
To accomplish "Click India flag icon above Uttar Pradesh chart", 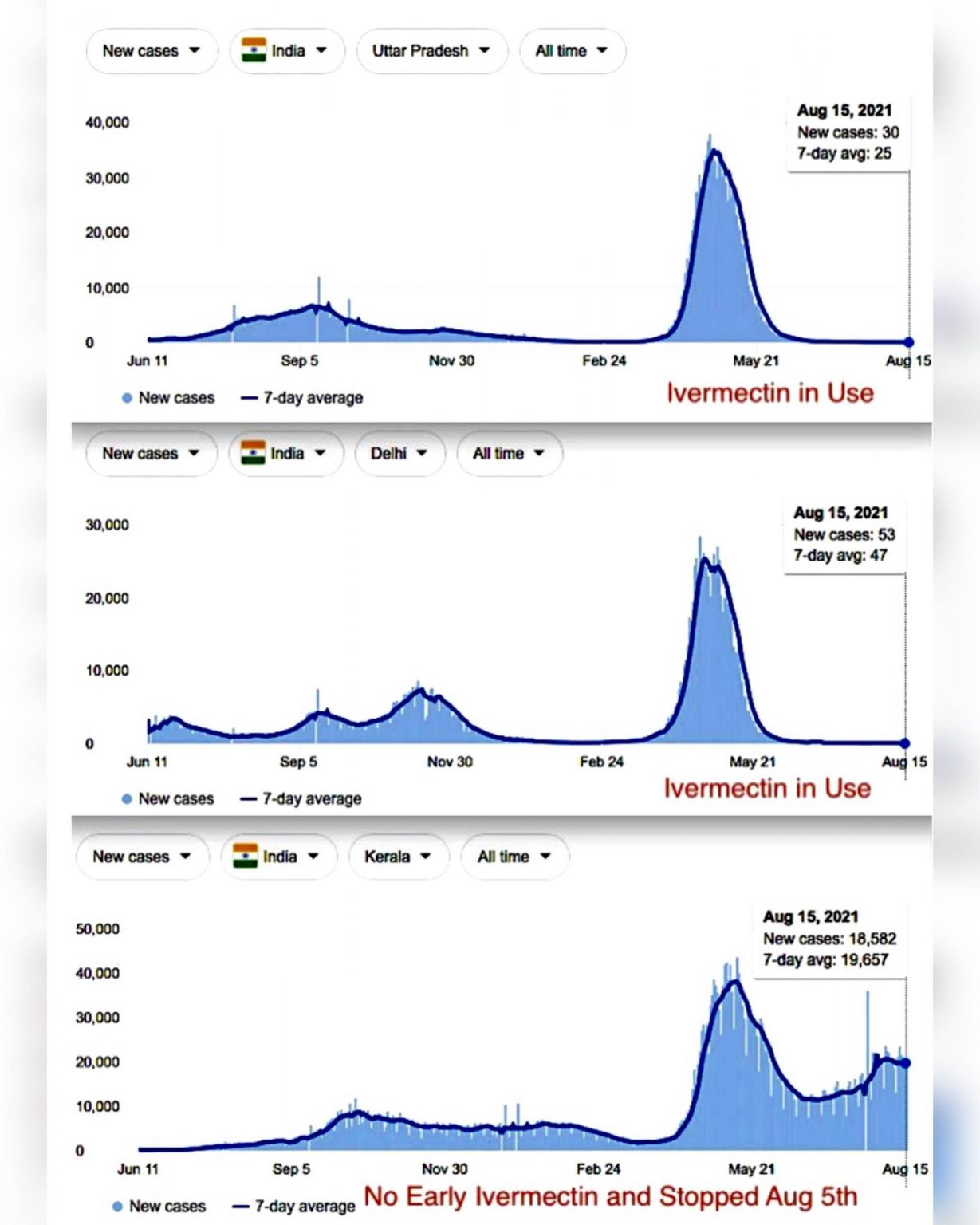I will pyautogui.click(x=254, y=50).
